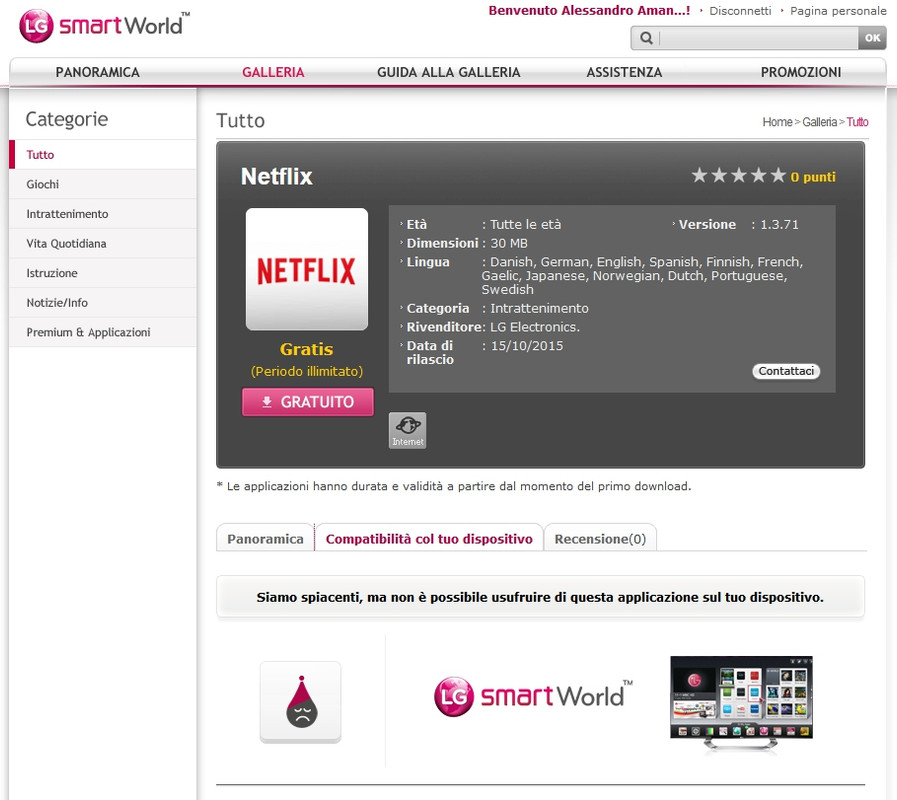The width and height of the screenshot is (897, 800).
Task: Open the Pagina personale link
Action: pos(838,11)
